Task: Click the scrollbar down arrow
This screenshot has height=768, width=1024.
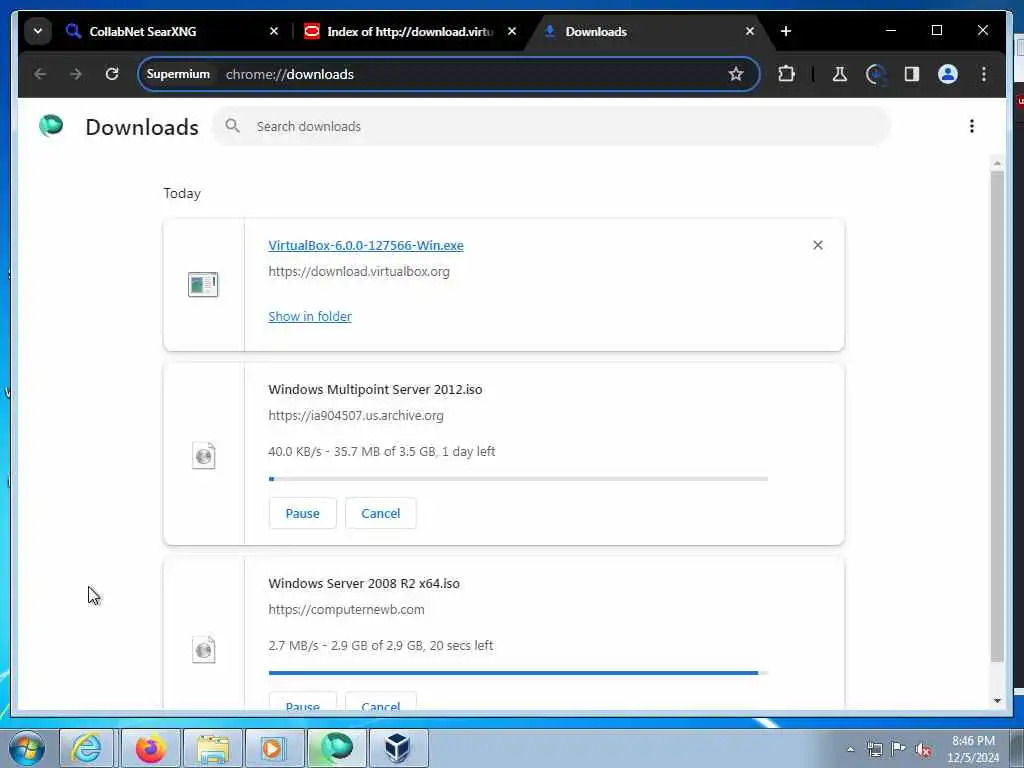Action: pos(997,701)
